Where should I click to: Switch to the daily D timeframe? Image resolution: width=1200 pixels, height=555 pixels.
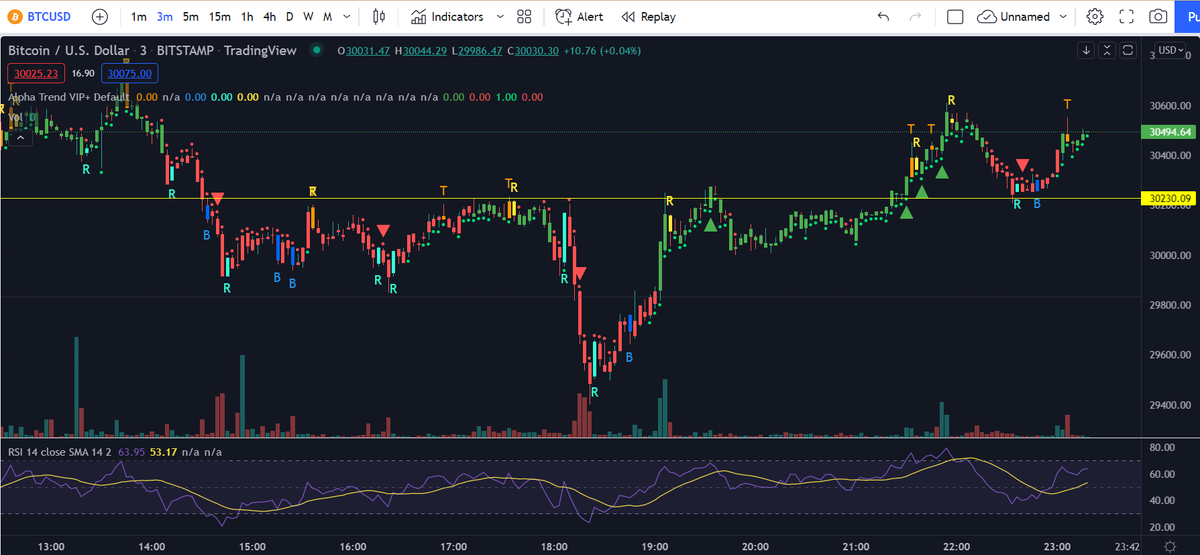point(290,17)
